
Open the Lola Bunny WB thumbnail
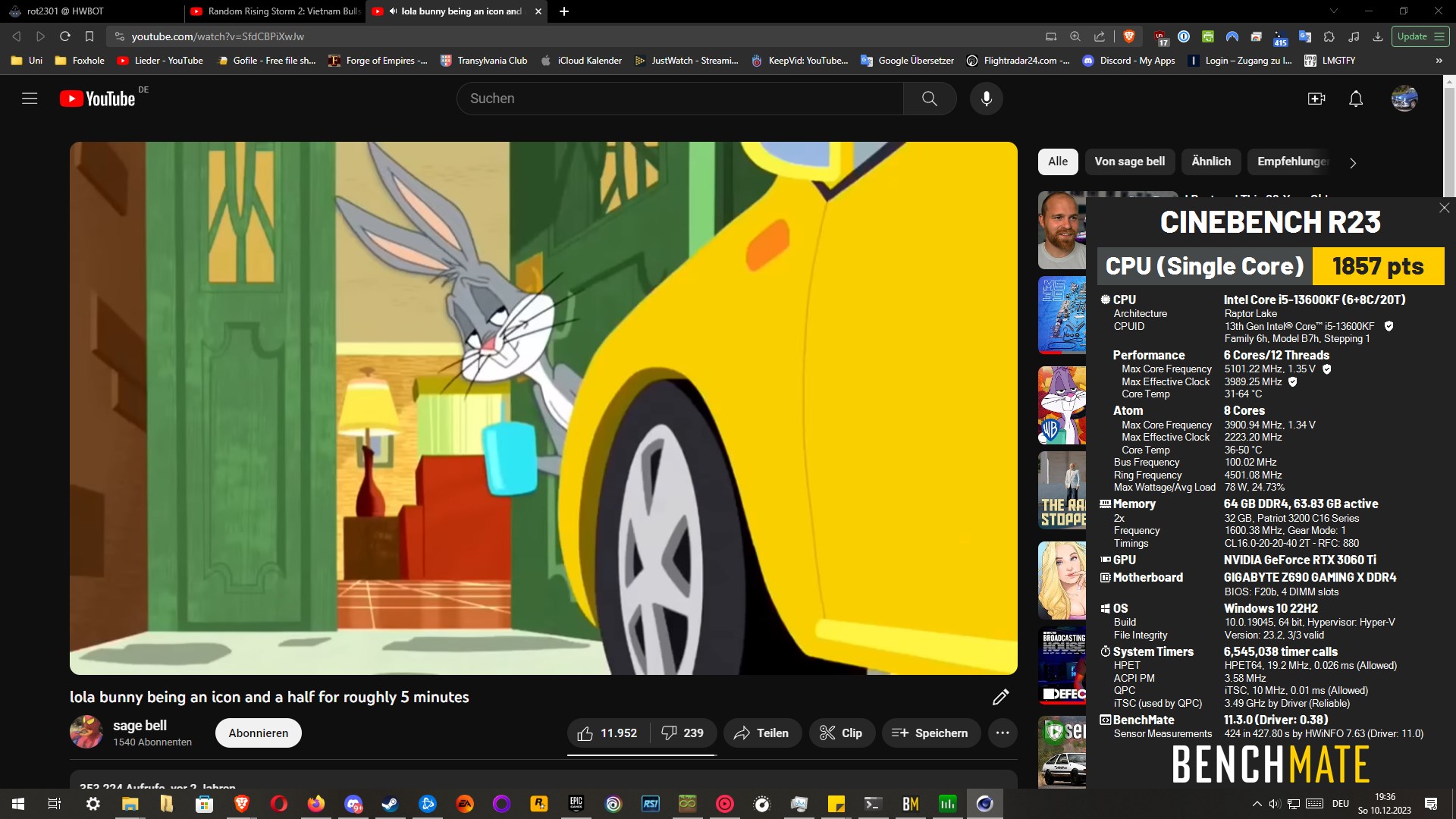tap(1062, 405)
